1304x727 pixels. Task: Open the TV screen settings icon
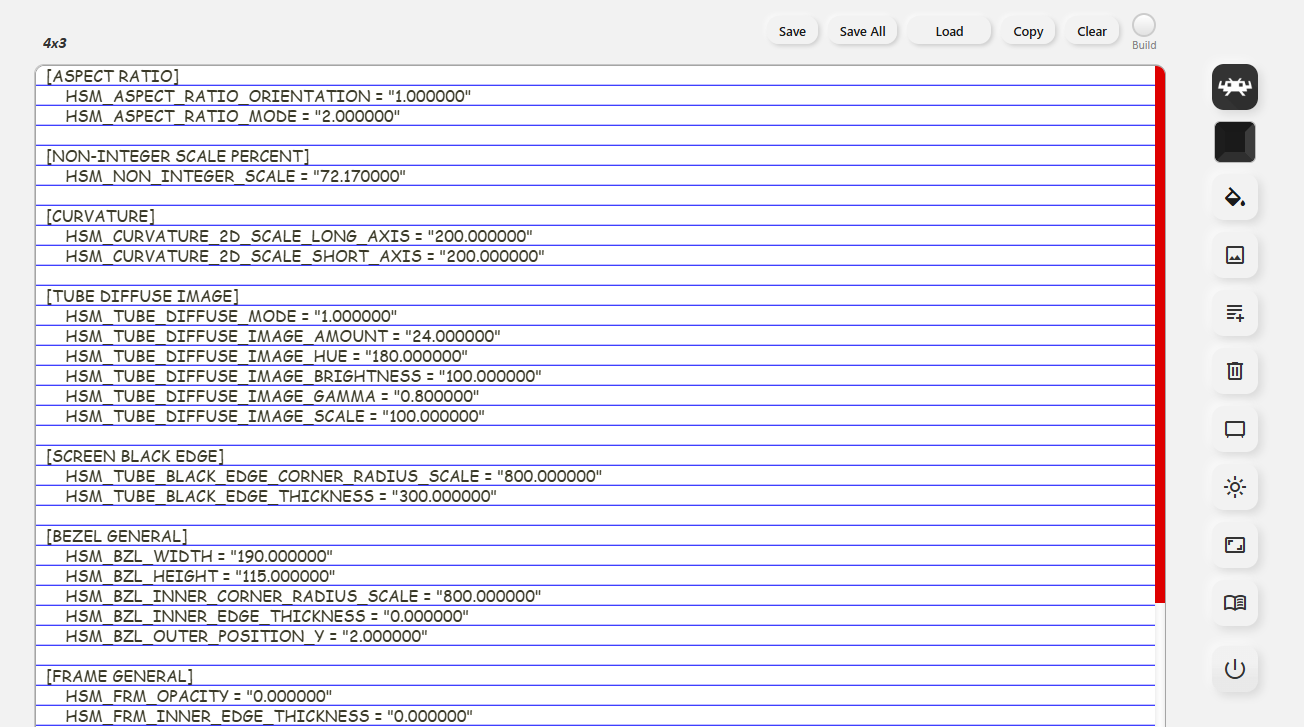pos(1234,429)
